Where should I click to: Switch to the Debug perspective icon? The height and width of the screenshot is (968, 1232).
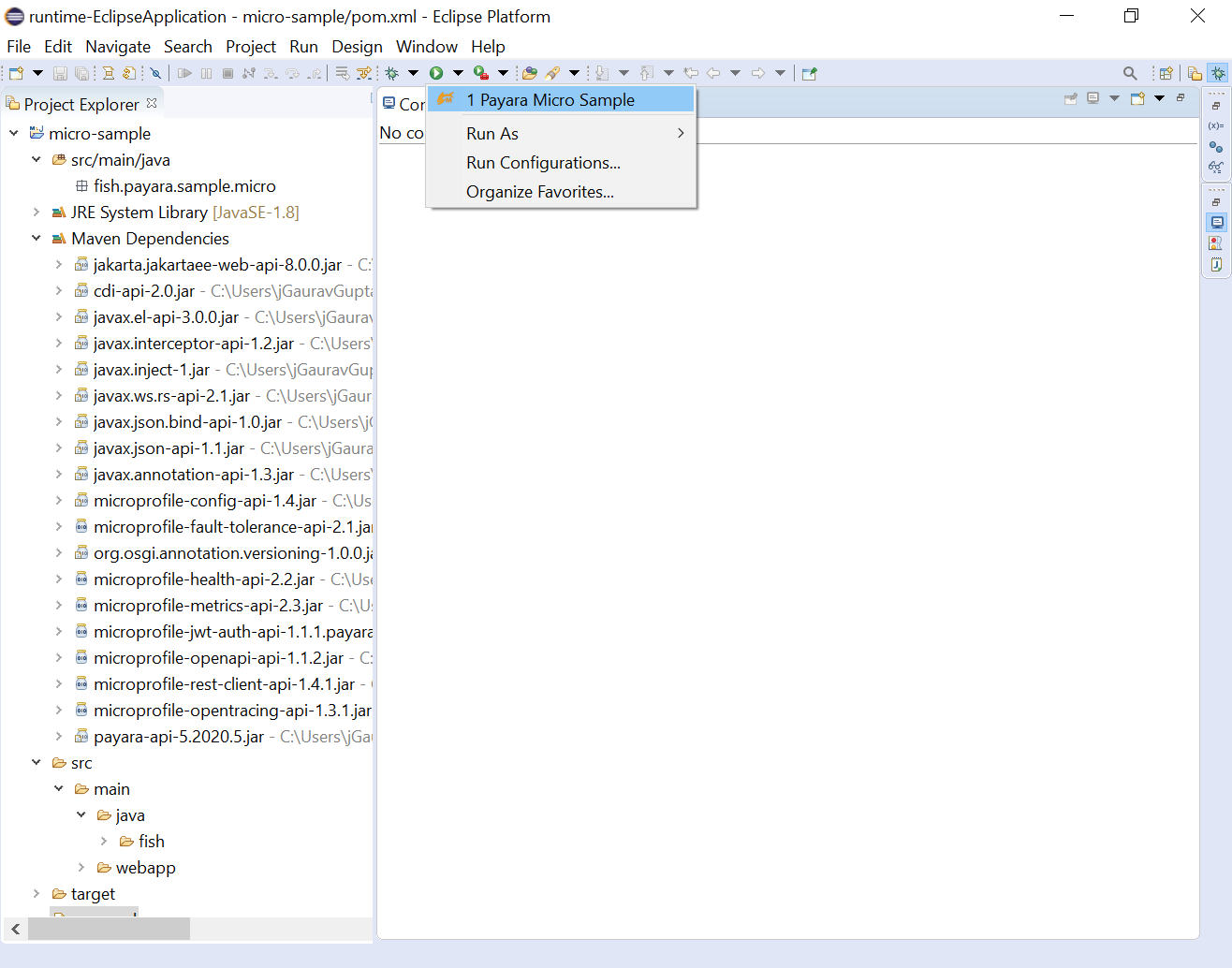1218,73
